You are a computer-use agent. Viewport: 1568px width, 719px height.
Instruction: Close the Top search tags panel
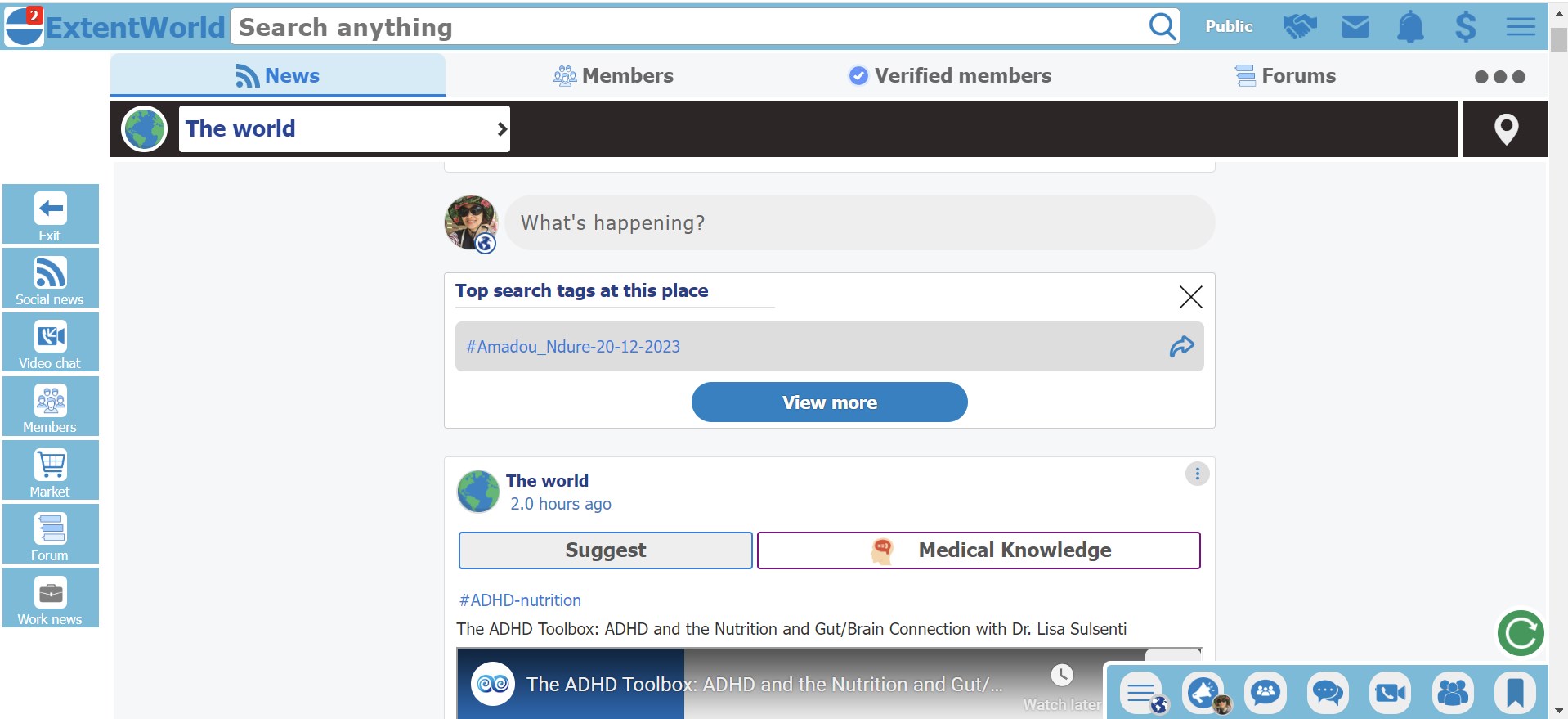click(x=1190, y=297)
